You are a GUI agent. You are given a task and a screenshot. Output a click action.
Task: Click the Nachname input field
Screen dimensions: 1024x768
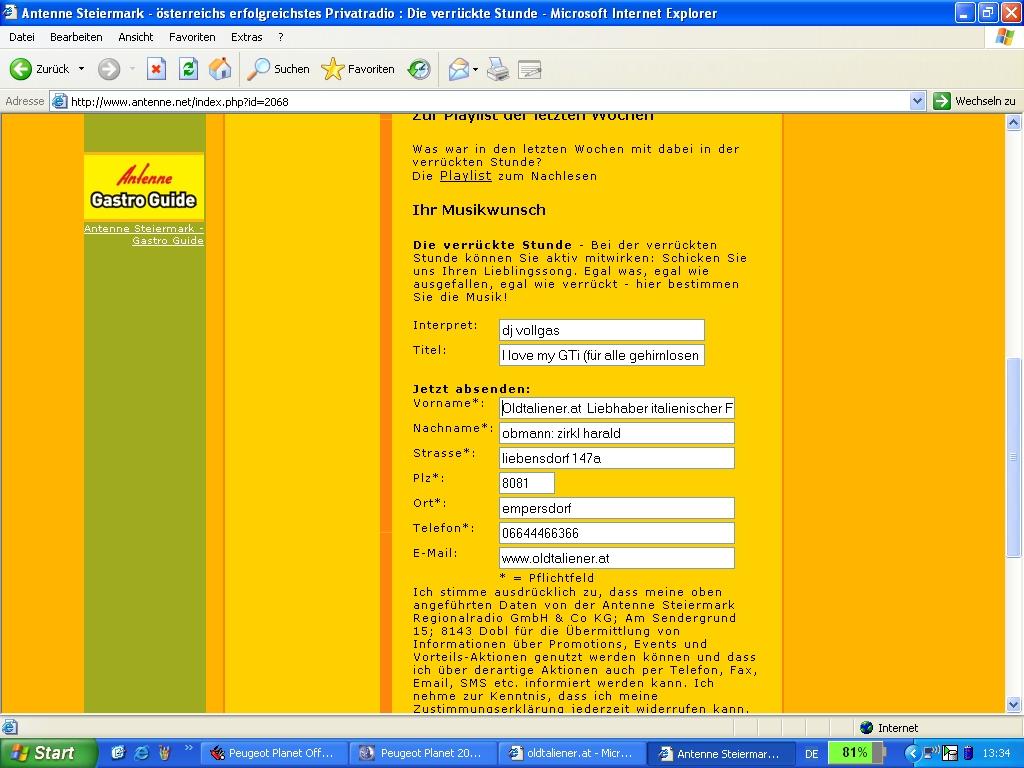pyautogui.click(x=616, y=433)
